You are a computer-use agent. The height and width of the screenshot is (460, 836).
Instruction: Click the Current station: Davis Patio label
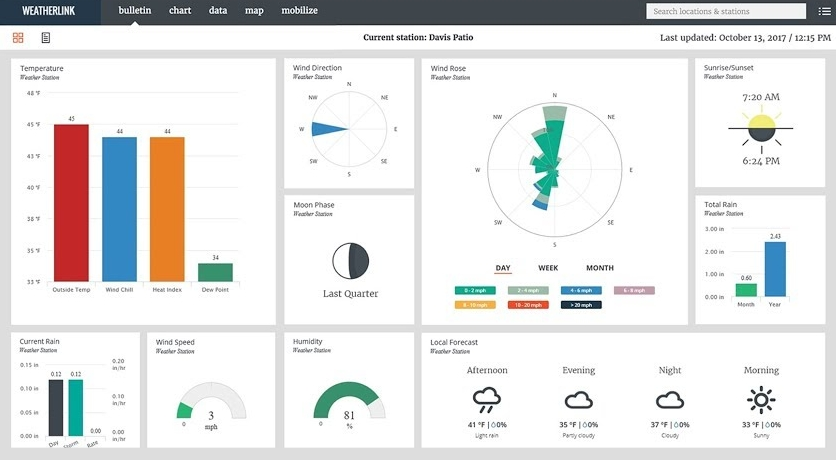point(418,38)
